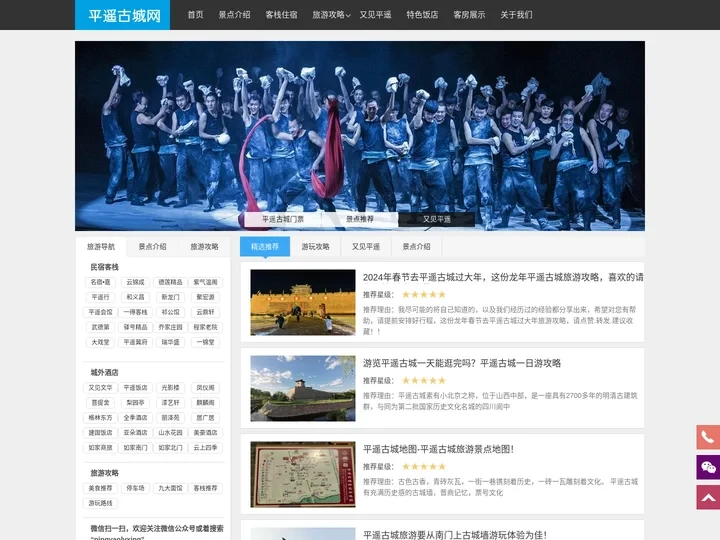Select the 游玩攻略 content tab

point(315,247)
